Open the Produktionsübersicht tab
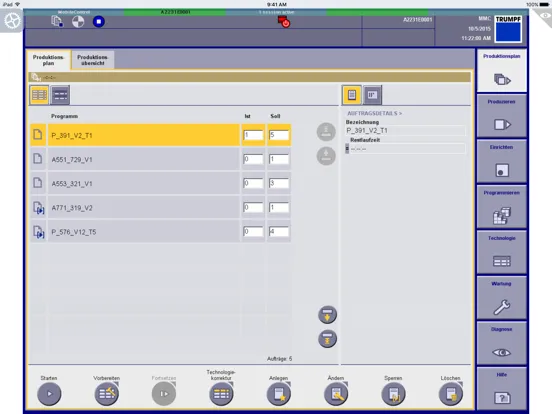Screen dimensions: 552x414 (x=93, y=60)
